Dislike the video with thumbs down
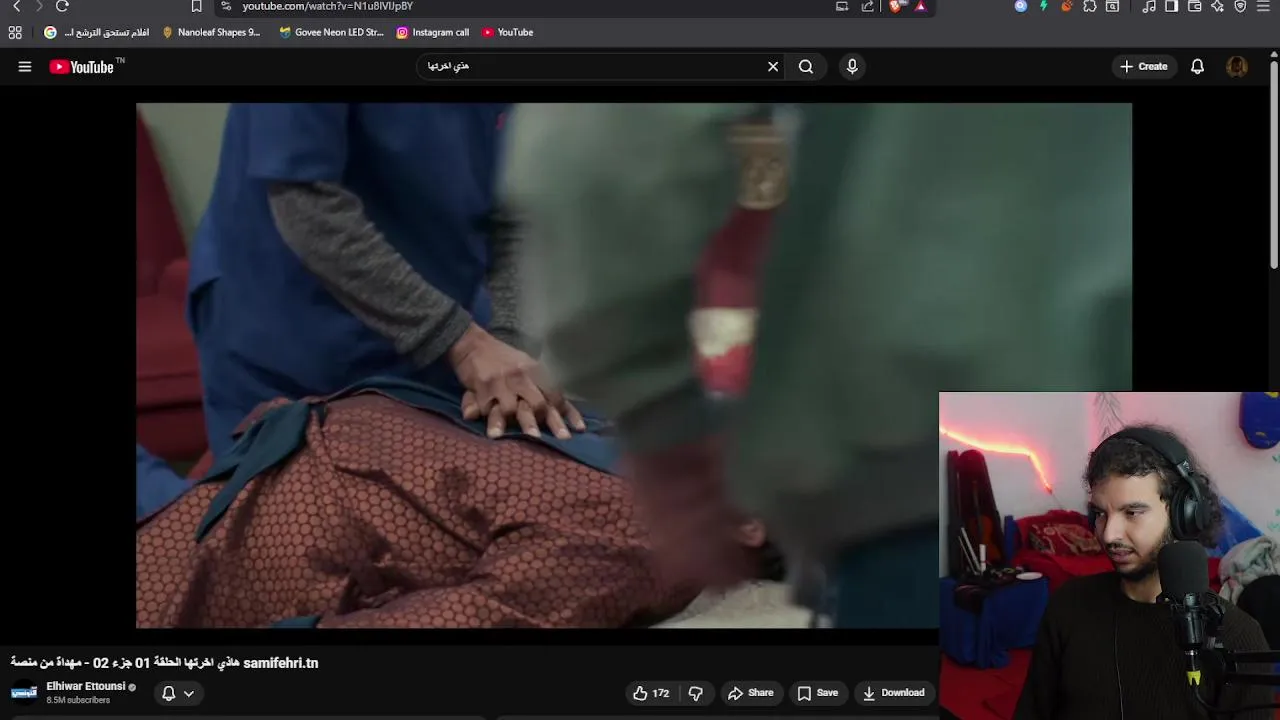 point(696,693)
